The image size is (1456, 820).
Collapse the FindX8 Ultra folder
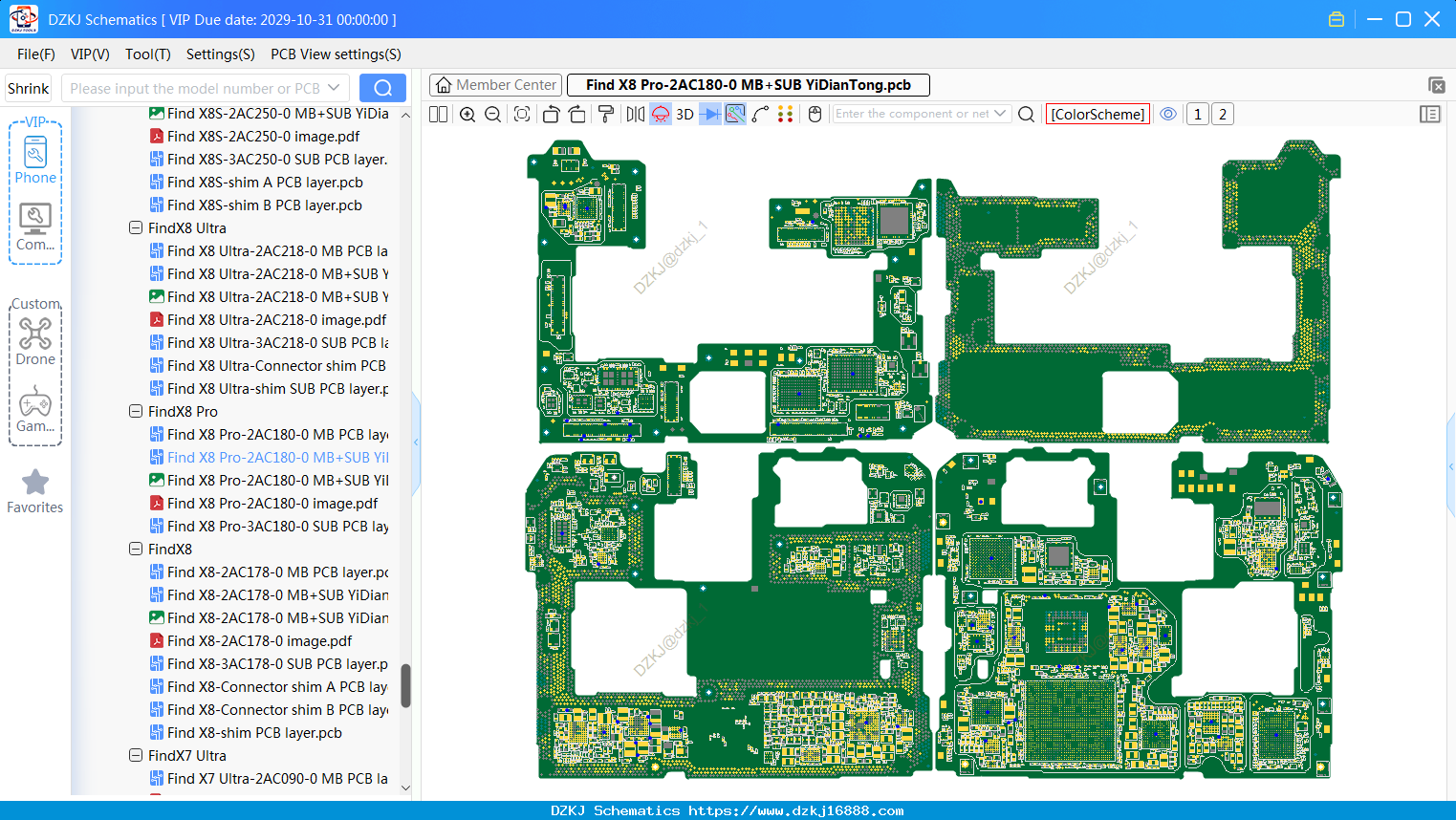(x=136, y=228)
